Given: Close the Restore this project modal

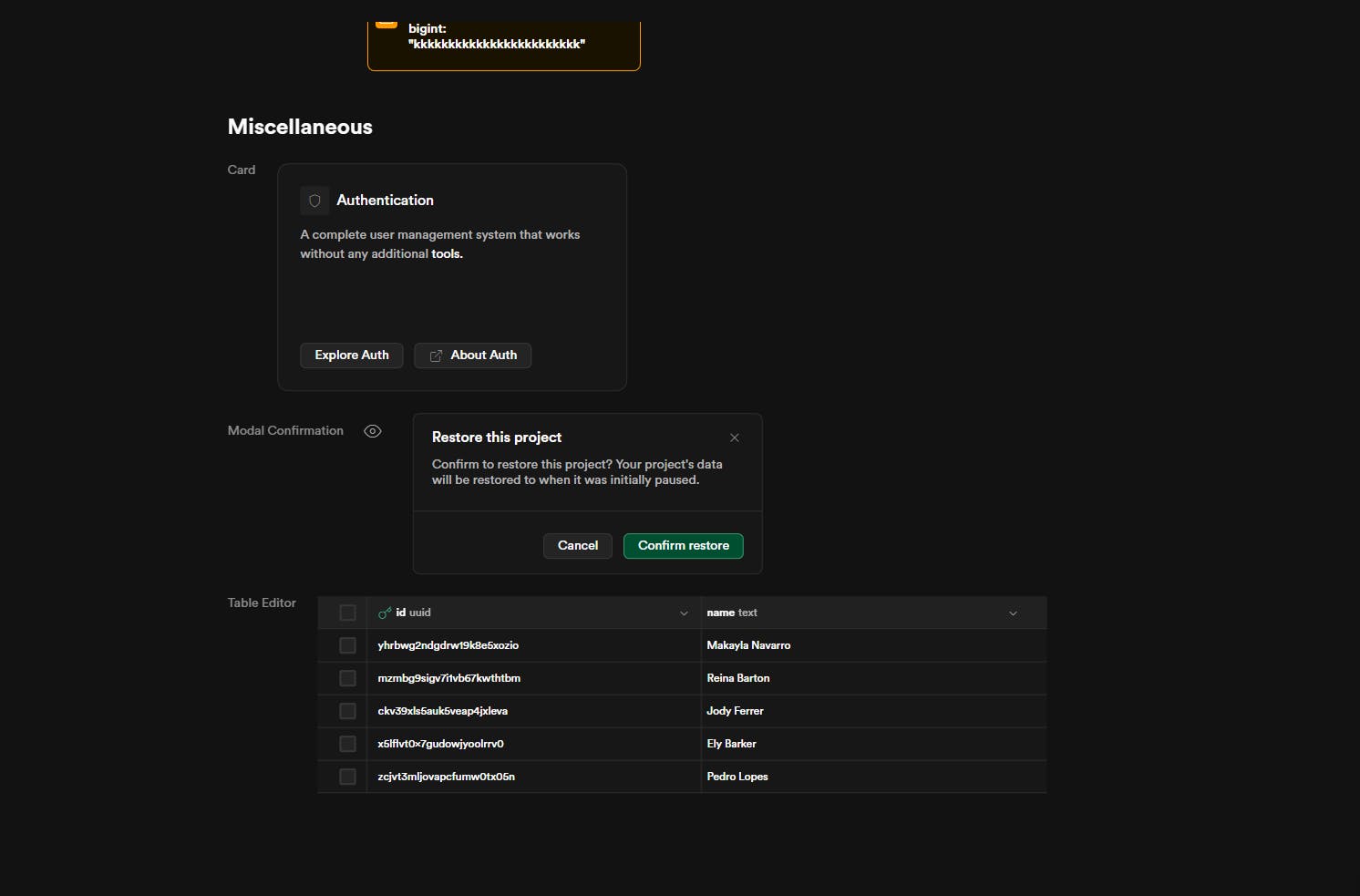Looking at the screenshot, I should (735, 438).
